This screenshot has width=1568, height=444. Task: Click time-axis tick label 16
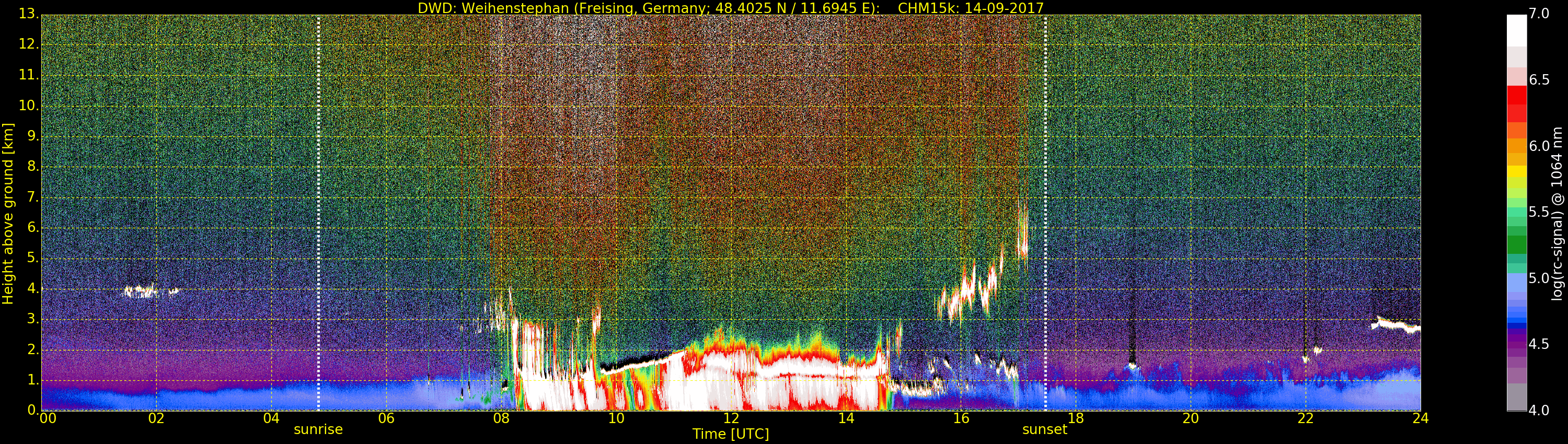tap(961, 418)
